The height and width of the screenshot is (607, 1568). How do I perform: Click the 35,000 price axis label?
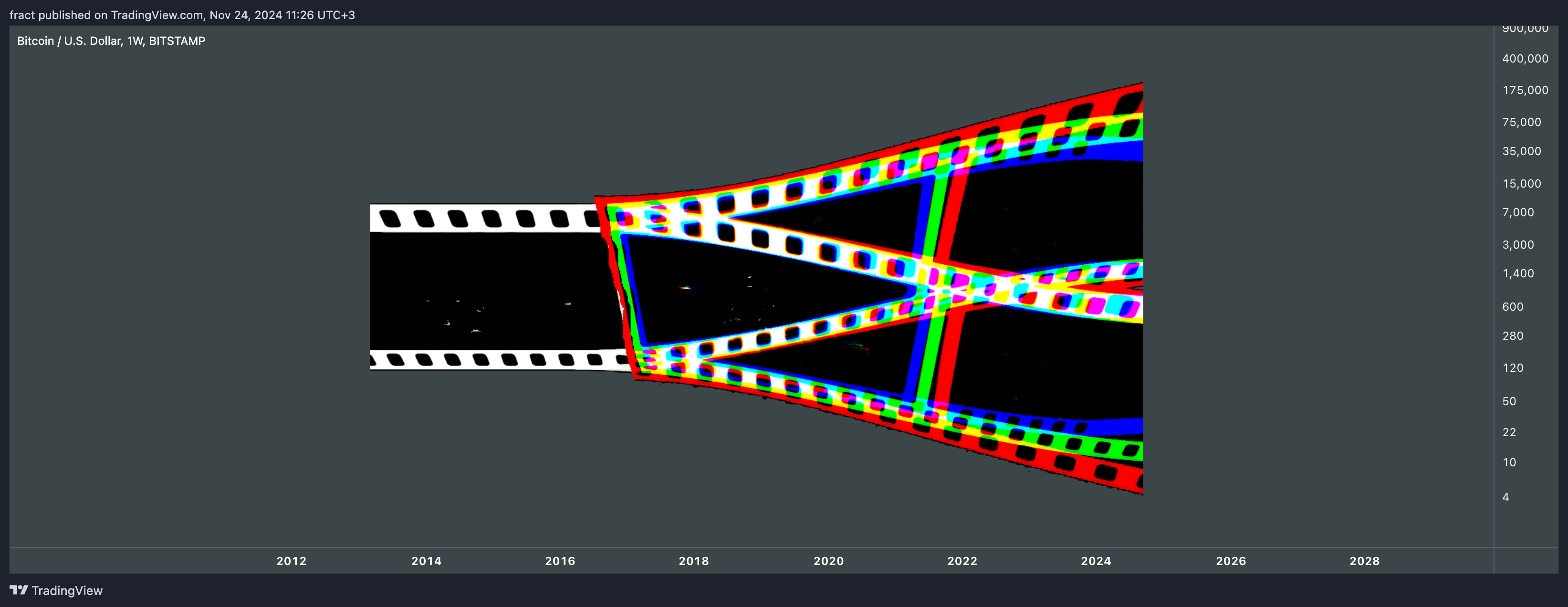1522,151
